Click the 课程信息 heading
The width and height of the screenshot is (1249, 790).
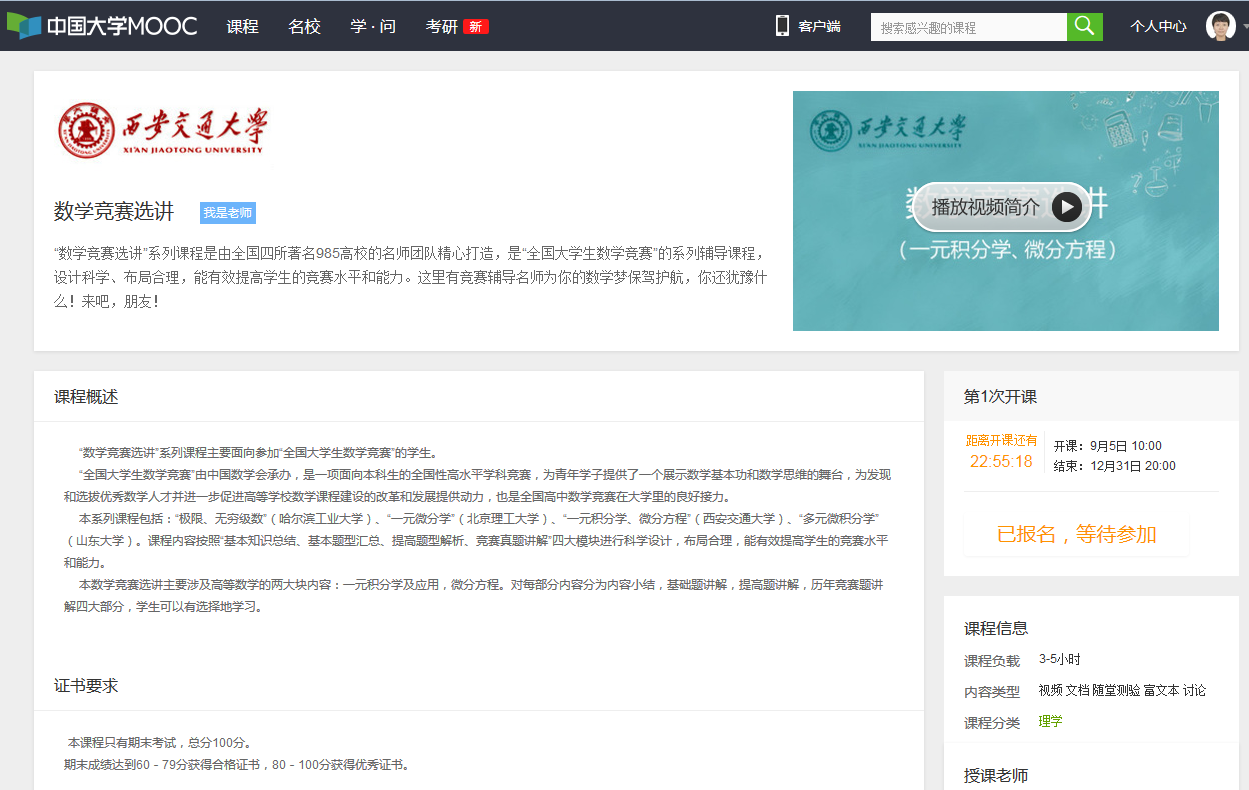click(x=996, y=629)
